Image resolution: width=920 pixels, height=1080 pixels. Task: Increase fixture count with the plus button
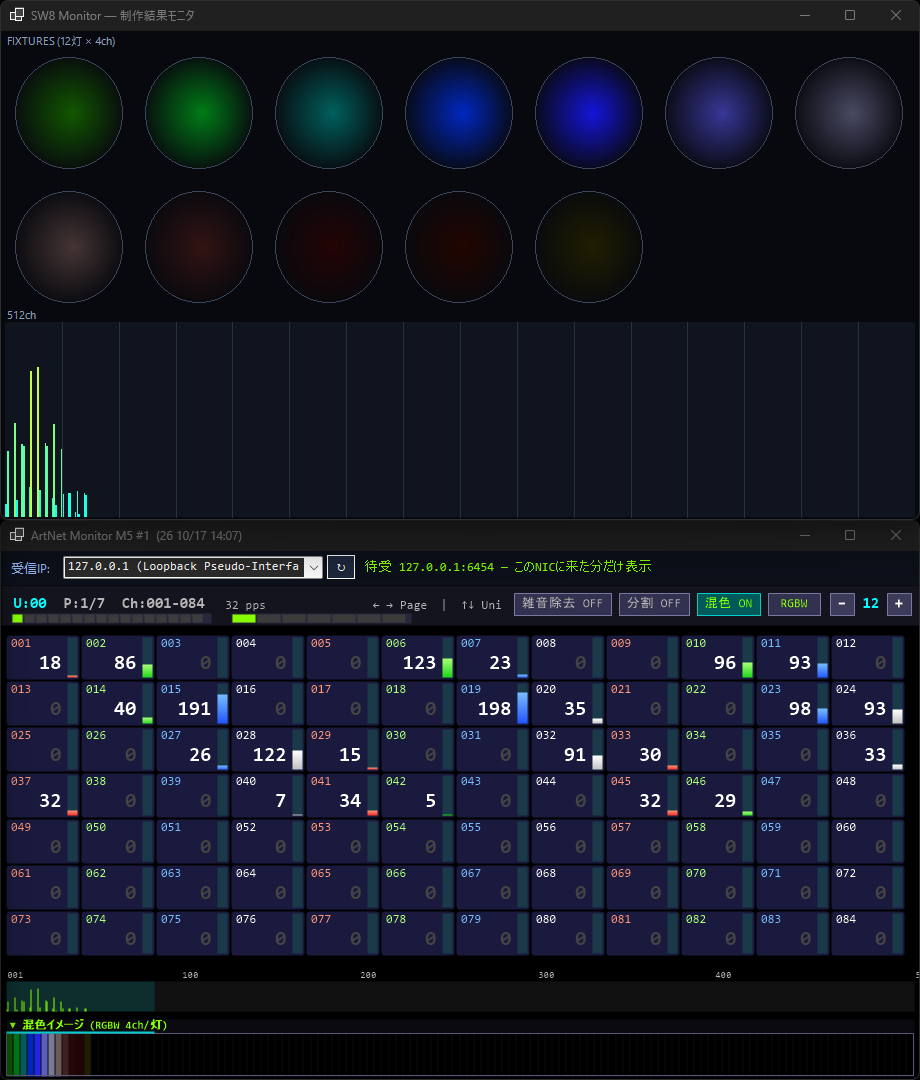pos(899,603)
